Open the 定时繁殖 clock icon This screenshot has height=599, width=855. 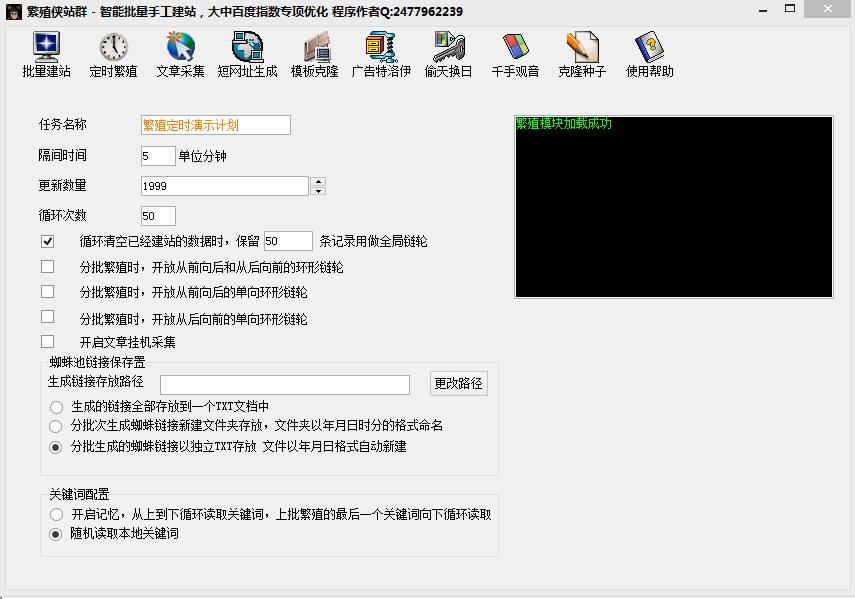point(113,55)
